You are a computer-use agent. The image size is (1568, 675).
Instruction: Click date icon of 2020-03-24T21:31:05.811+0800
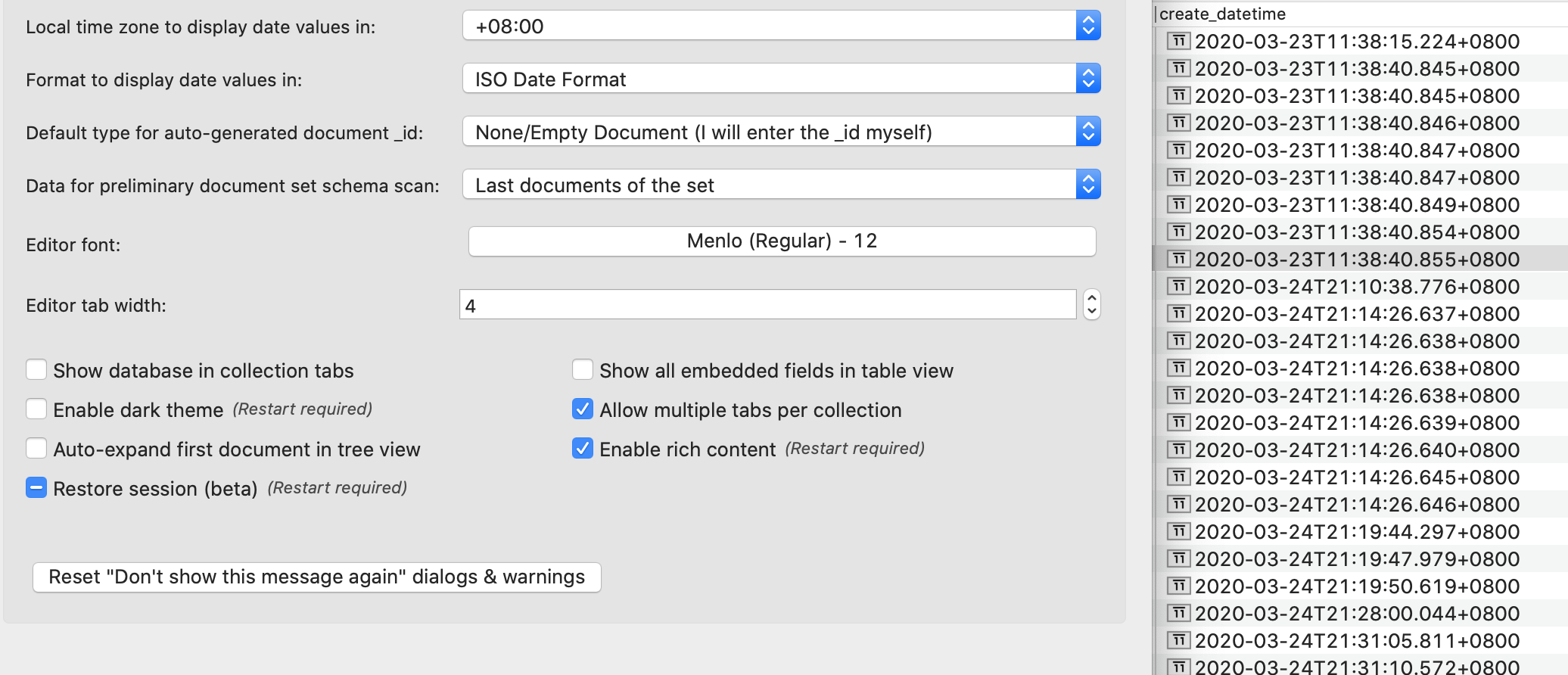click(1179, 640)
